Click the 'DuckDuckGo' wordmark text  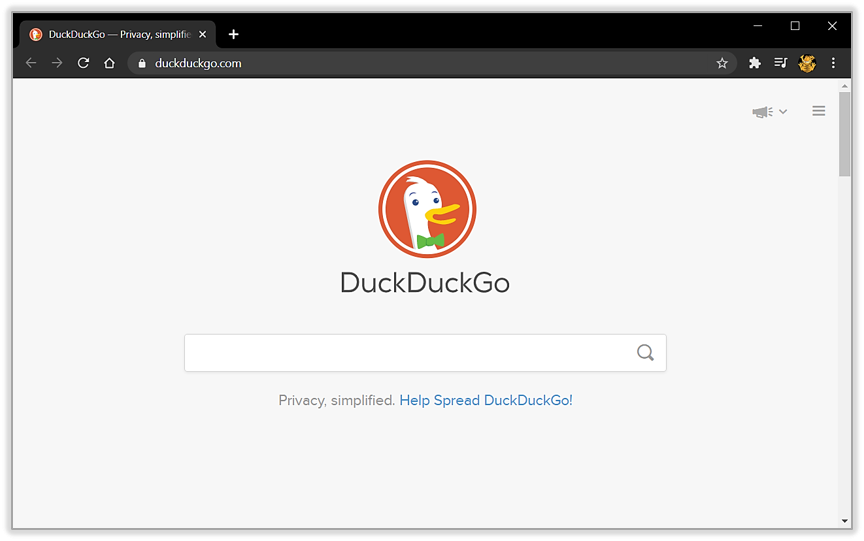pyautogui.click(x=425, y=282)
